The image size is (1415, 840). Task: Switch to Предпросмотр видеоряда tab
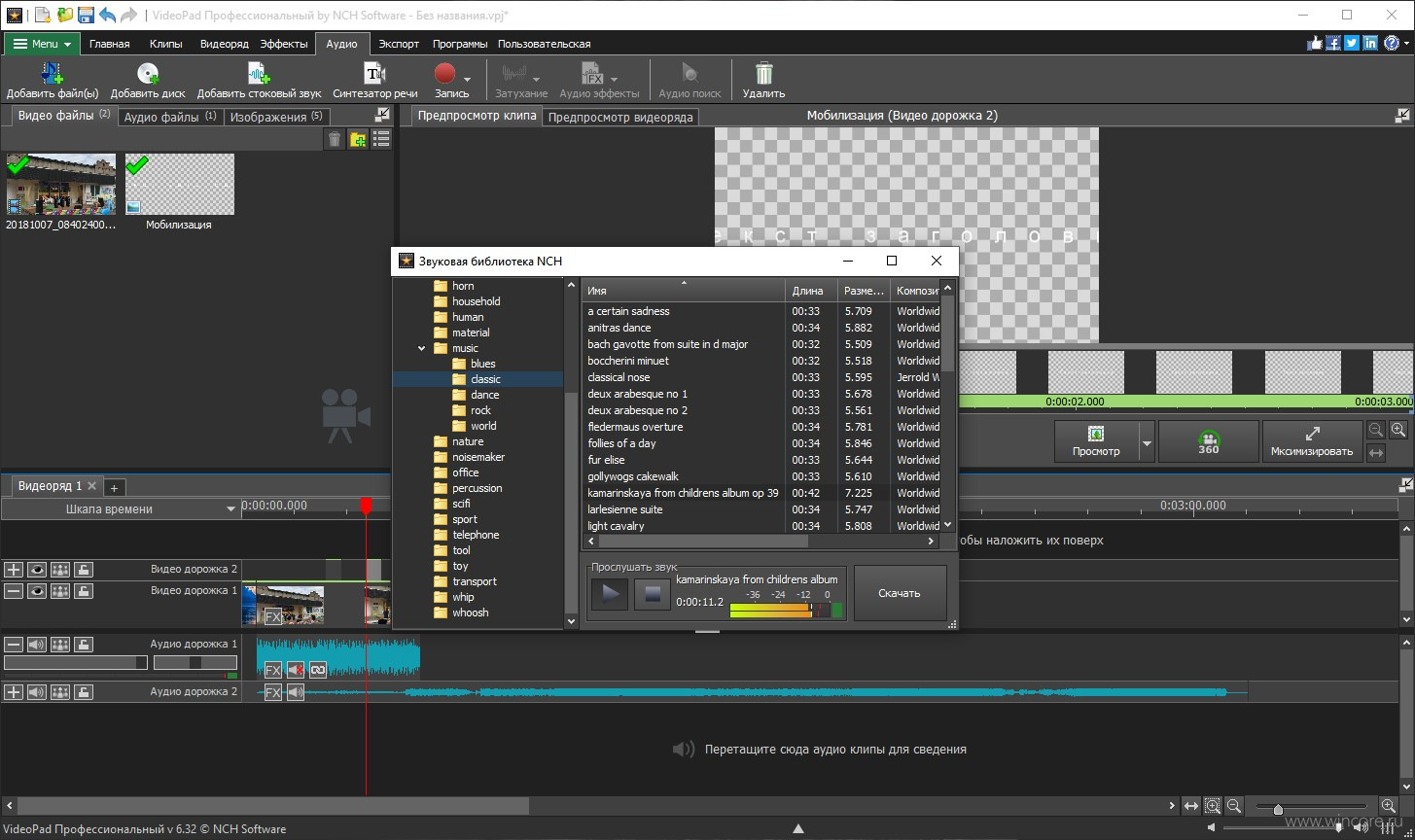pos(620,117)
